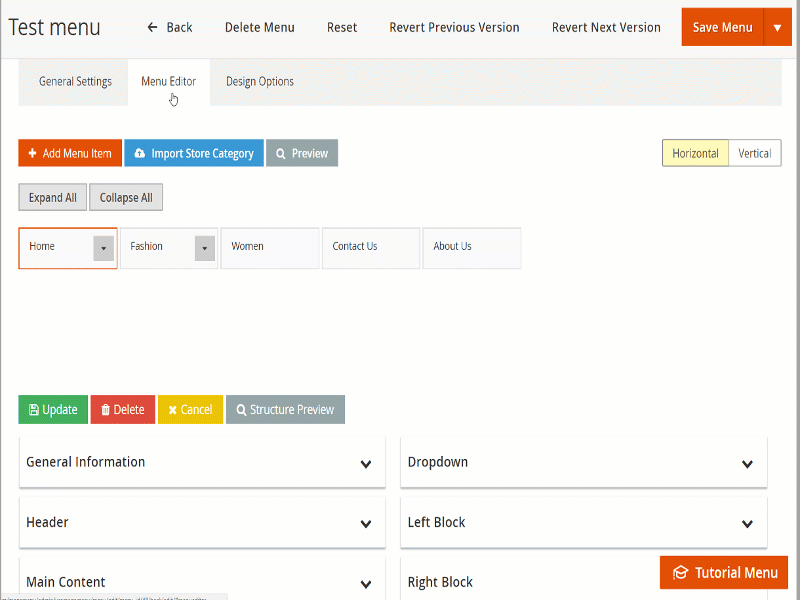The image size is (800, 600).
Task: Expand the General Information section
Action: point(365,464)
